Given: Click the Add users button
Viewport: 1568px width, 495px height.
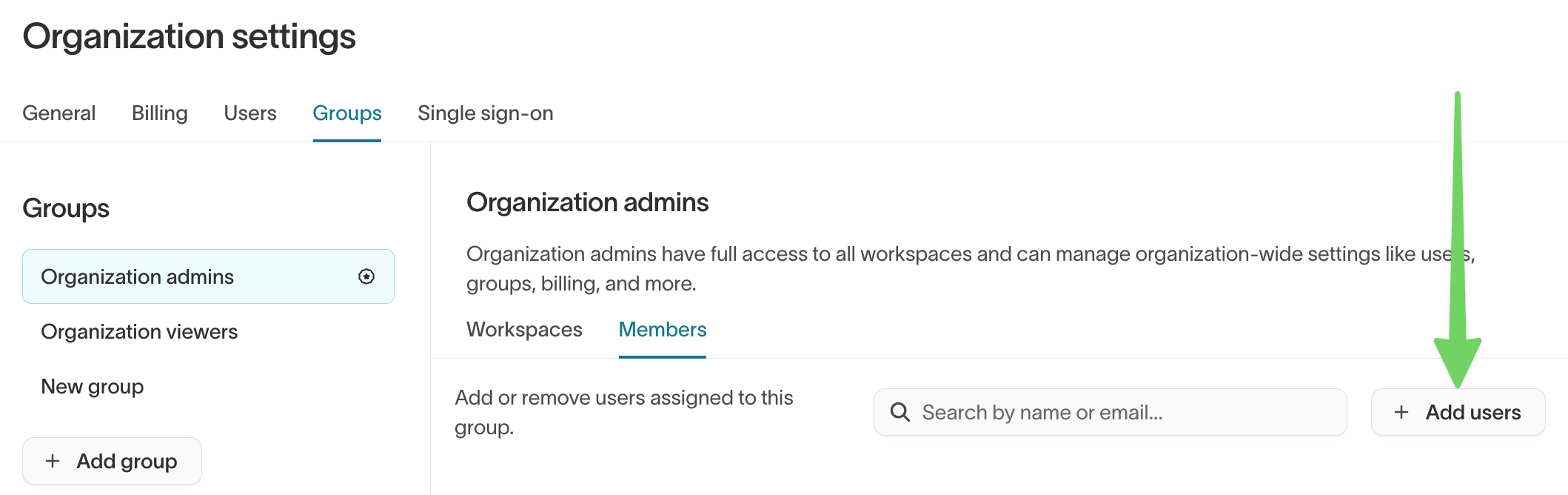Looking at the screenshot, I should click(1458, 412).
